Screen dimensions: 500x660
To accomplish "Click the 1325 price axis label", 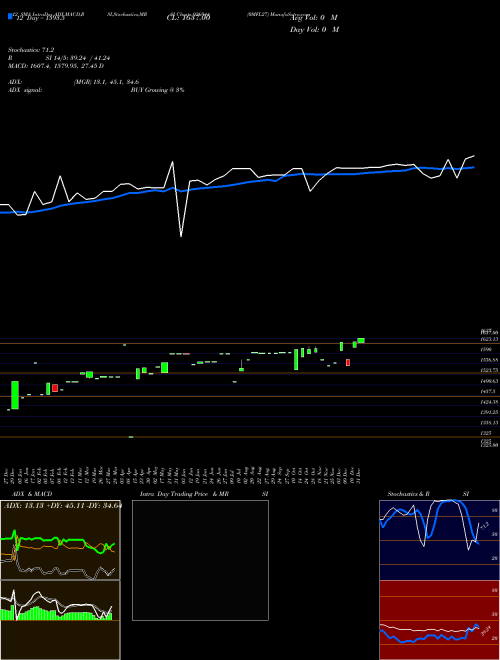I will tap(487, 433).
